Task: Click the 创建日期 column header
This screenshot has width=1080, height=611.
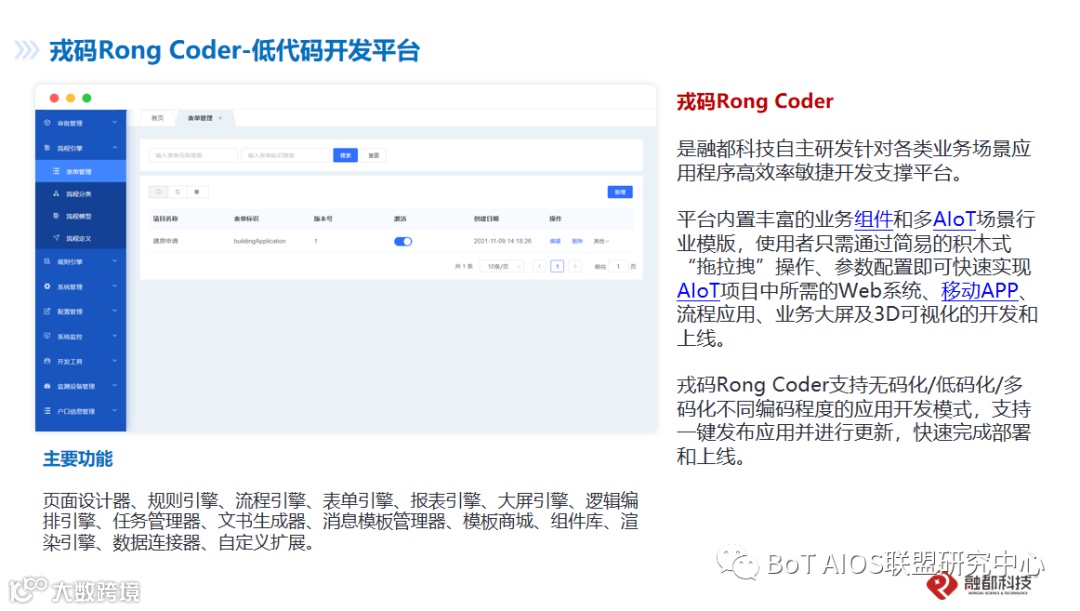Action: coord(486,218)
